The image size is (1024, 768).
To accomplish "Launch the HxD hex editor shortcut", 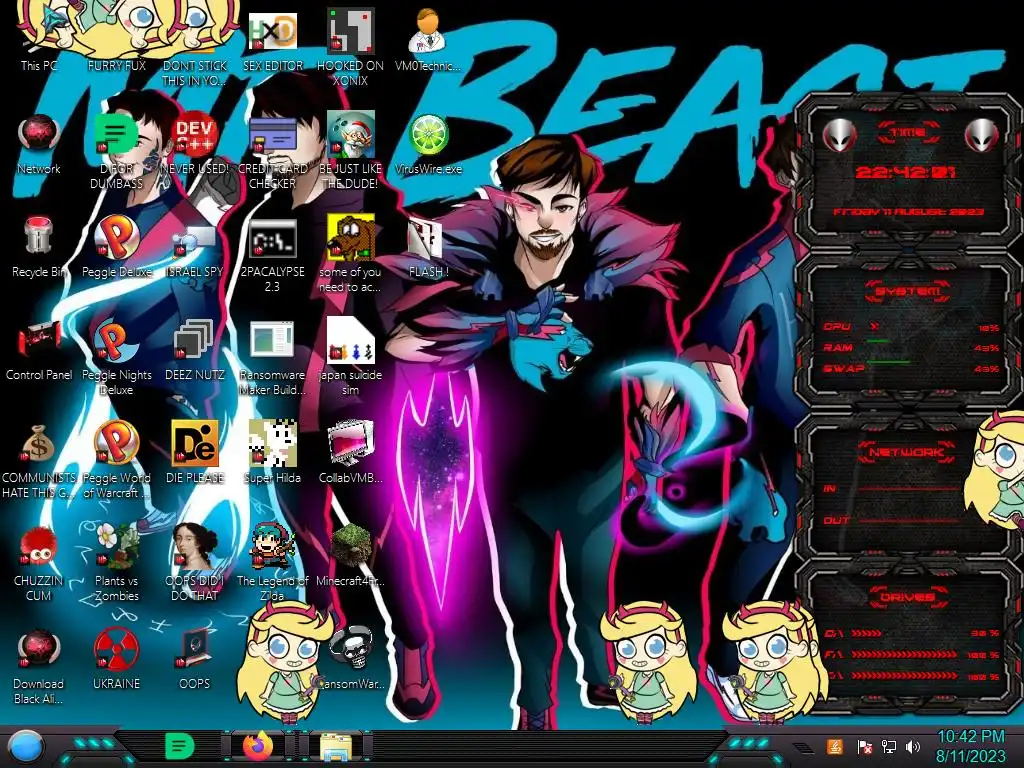I will pos(272,40).
